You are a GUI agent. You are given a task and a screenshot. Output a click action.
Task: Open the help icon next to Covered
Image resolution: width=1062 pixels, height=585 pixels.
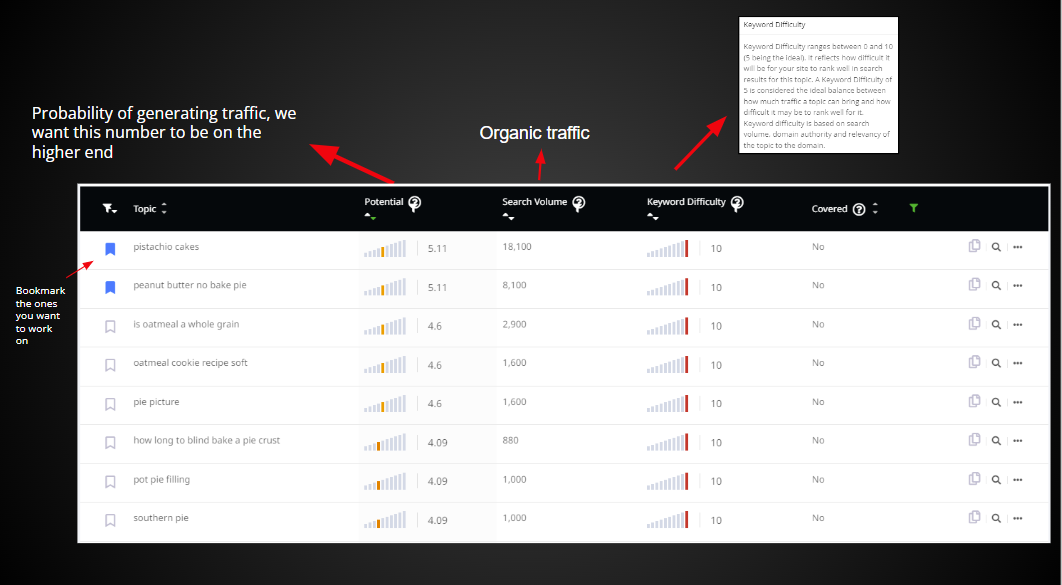click(x=859, y=209)
